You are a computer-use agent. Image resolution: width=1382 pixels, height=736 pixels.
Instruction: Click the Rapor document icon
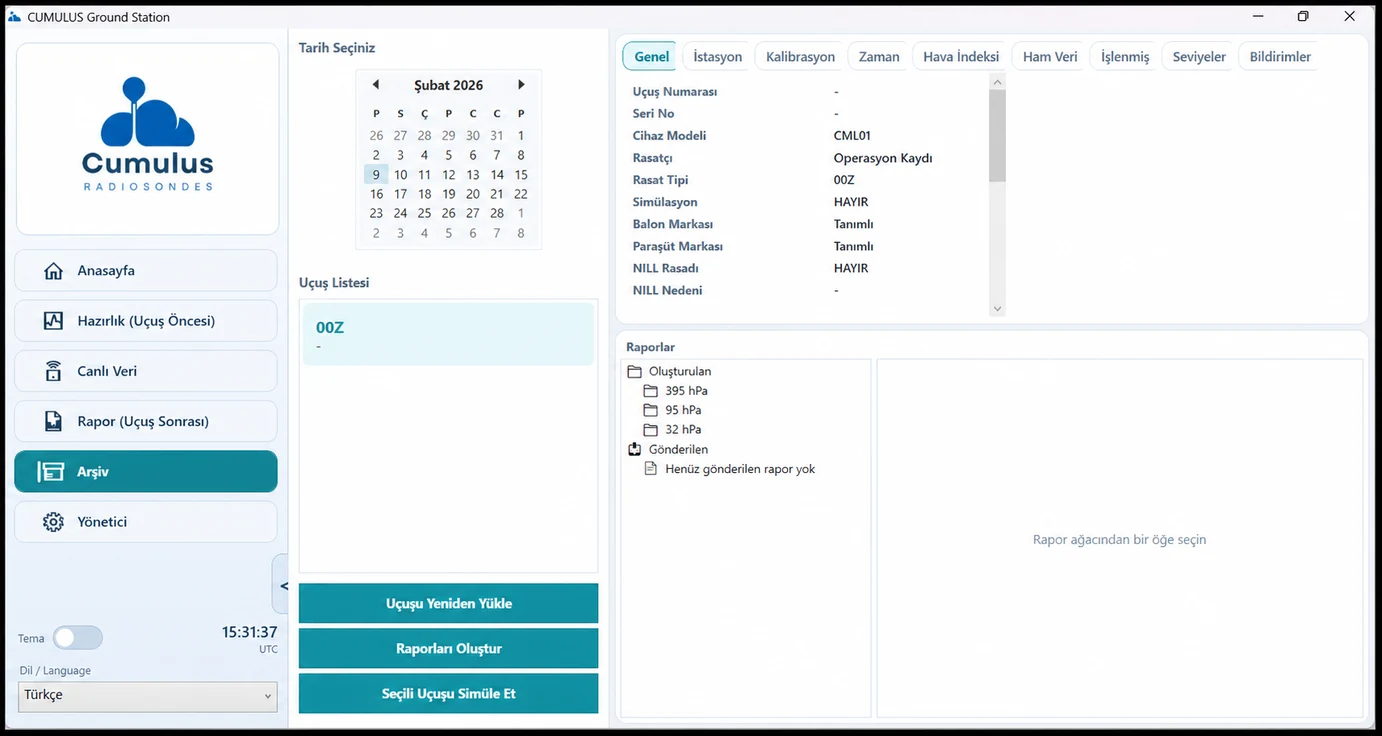pos(54,421)
